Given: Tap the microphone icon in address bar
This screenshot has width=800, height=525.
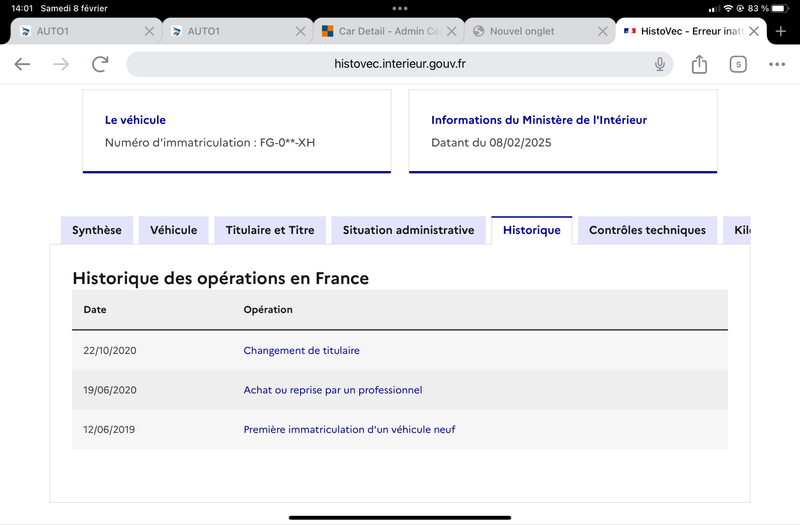Looking at the screenshot, I should (660, 64).
